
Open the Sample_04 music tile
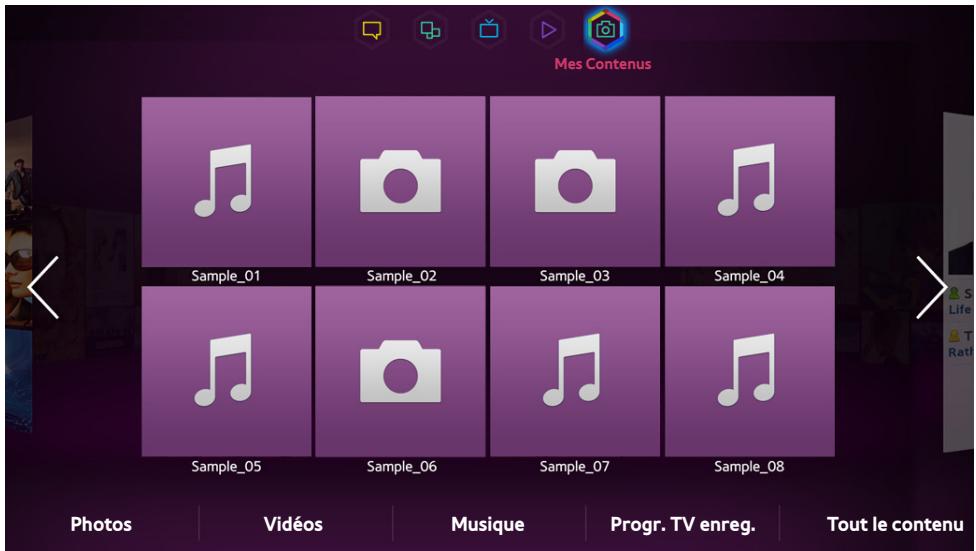749,182
